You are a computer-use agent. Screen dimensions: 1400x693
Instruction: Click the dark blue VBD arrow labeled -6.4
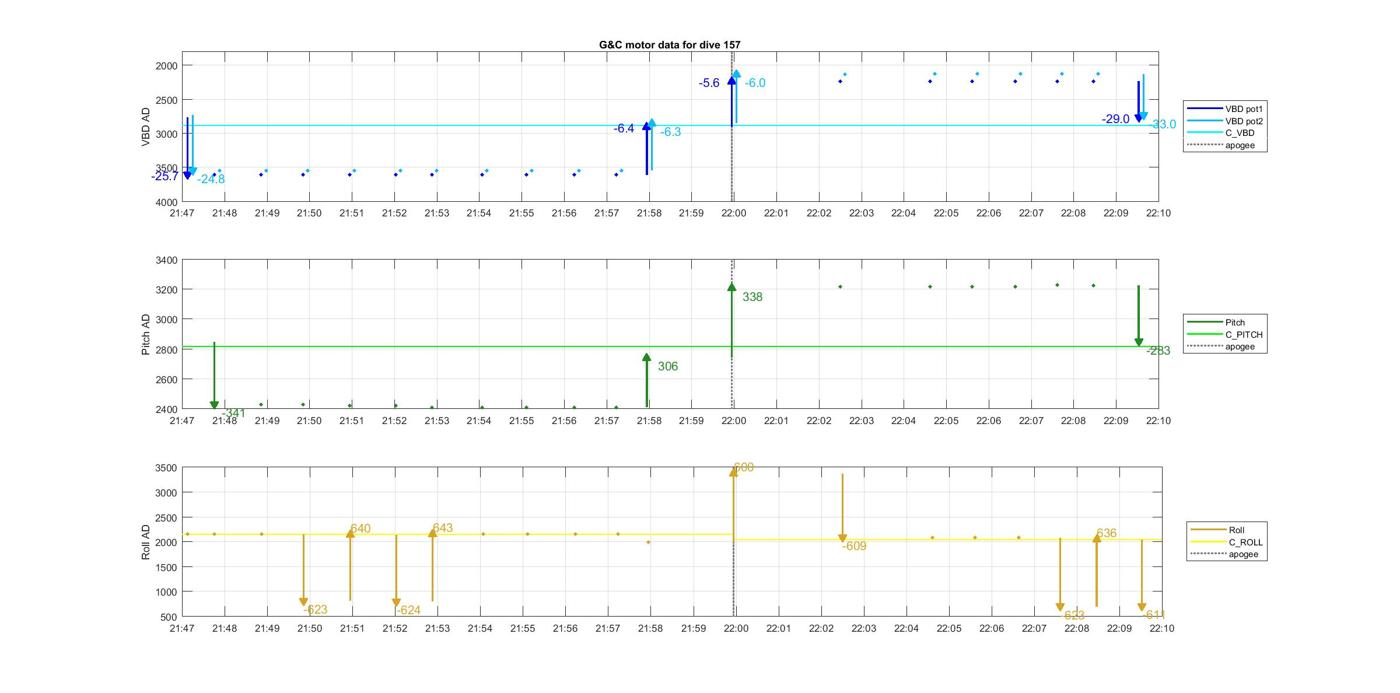(647, 148)
